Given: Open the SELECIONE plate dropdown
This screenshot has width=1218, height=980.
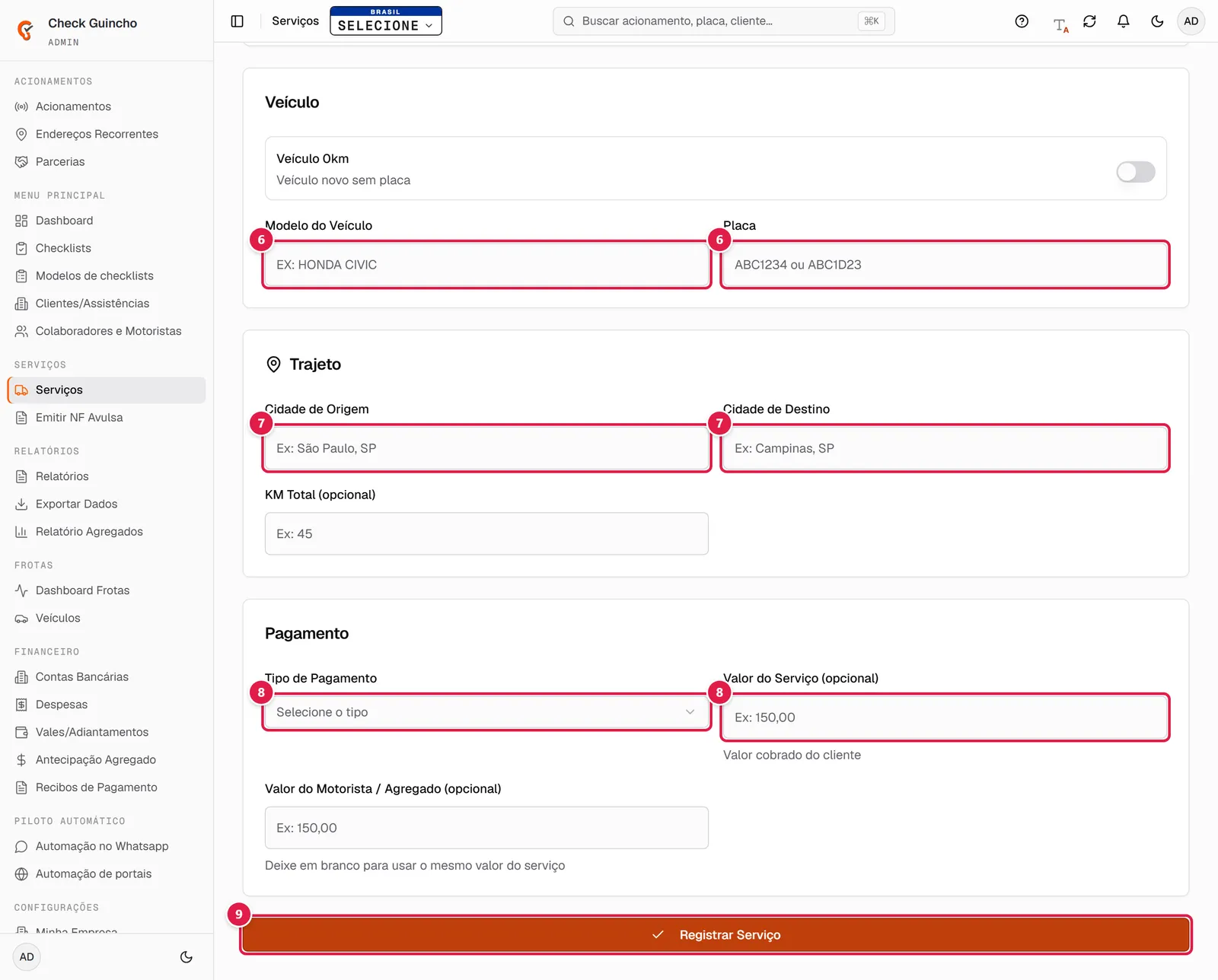Looking at the screenshot, I should pos(386,21).
